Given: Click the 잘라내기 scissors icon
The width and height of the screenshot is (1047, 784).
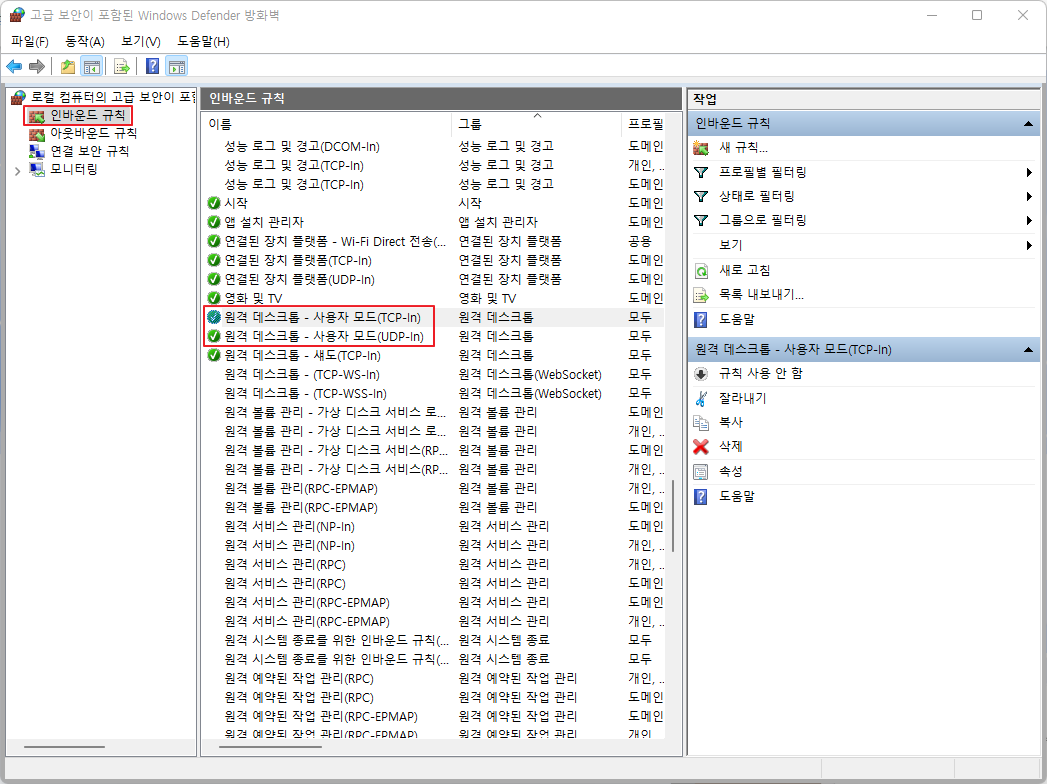Looking at the screenshot, I should pyautogui.click(x=701, y=398).
